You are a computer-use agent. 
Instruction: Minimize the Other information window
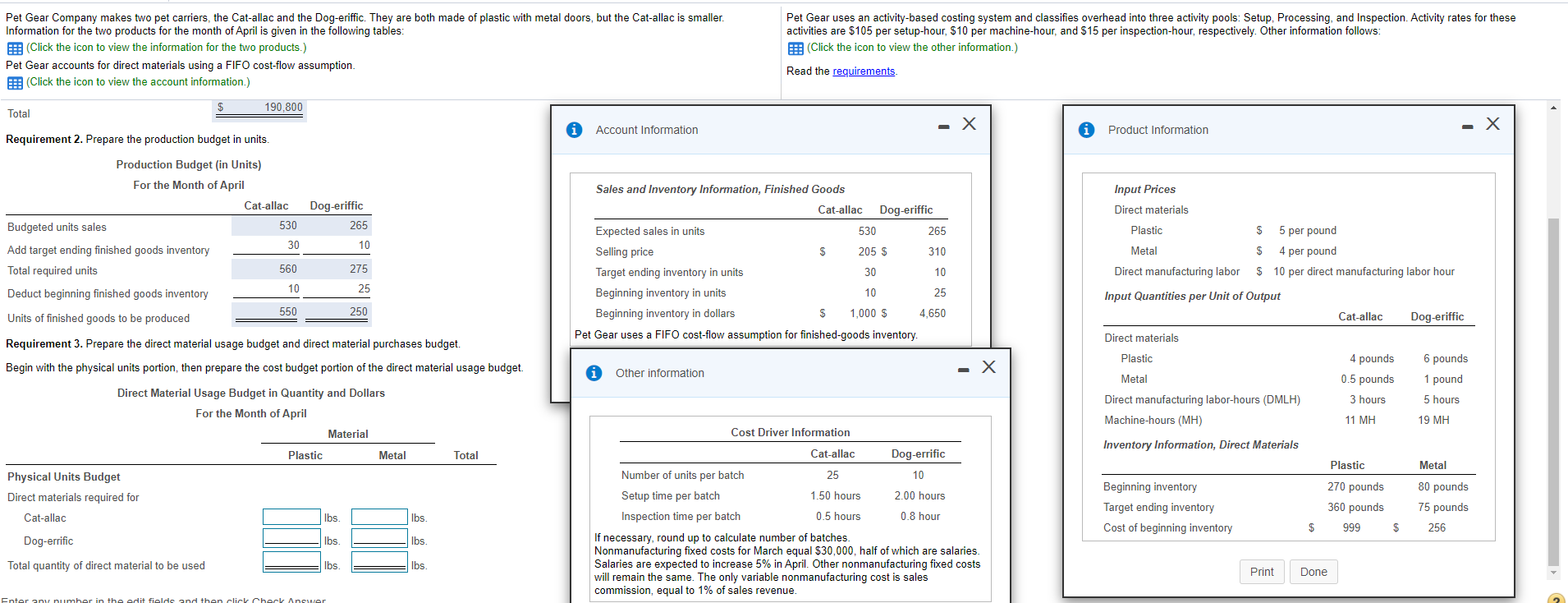point(964,370)
